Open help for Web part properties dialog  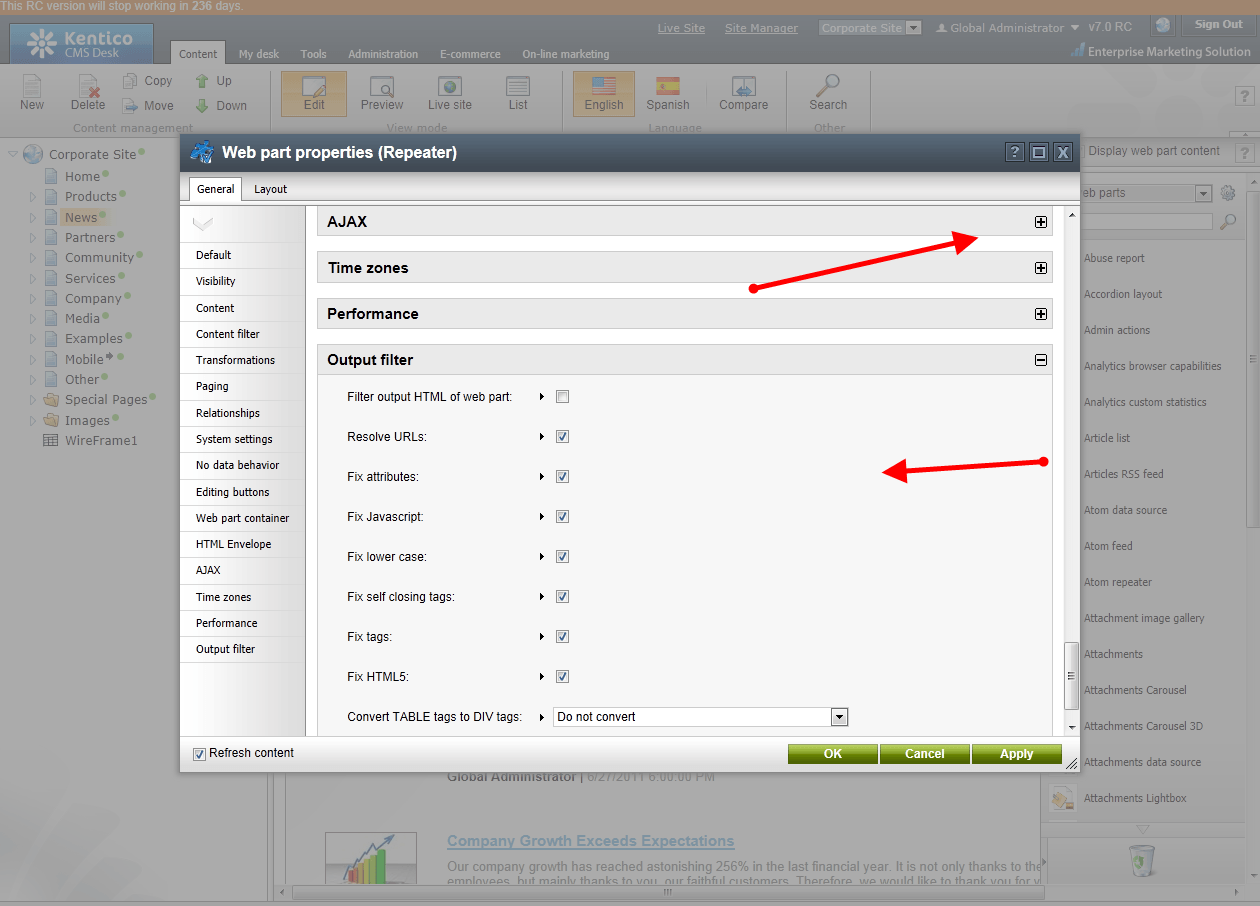pos(1015,152)
